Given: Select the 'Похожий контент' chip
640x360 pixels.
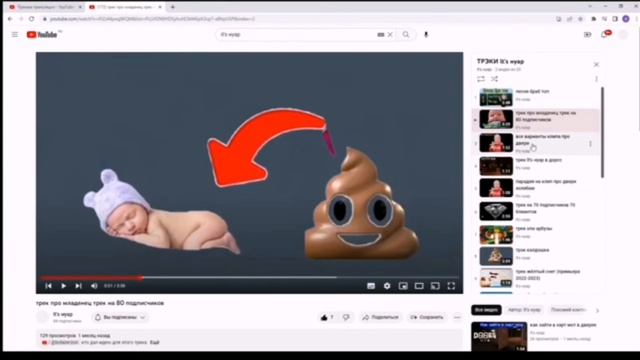Looking at the screenshot, I should coord(568,310).
